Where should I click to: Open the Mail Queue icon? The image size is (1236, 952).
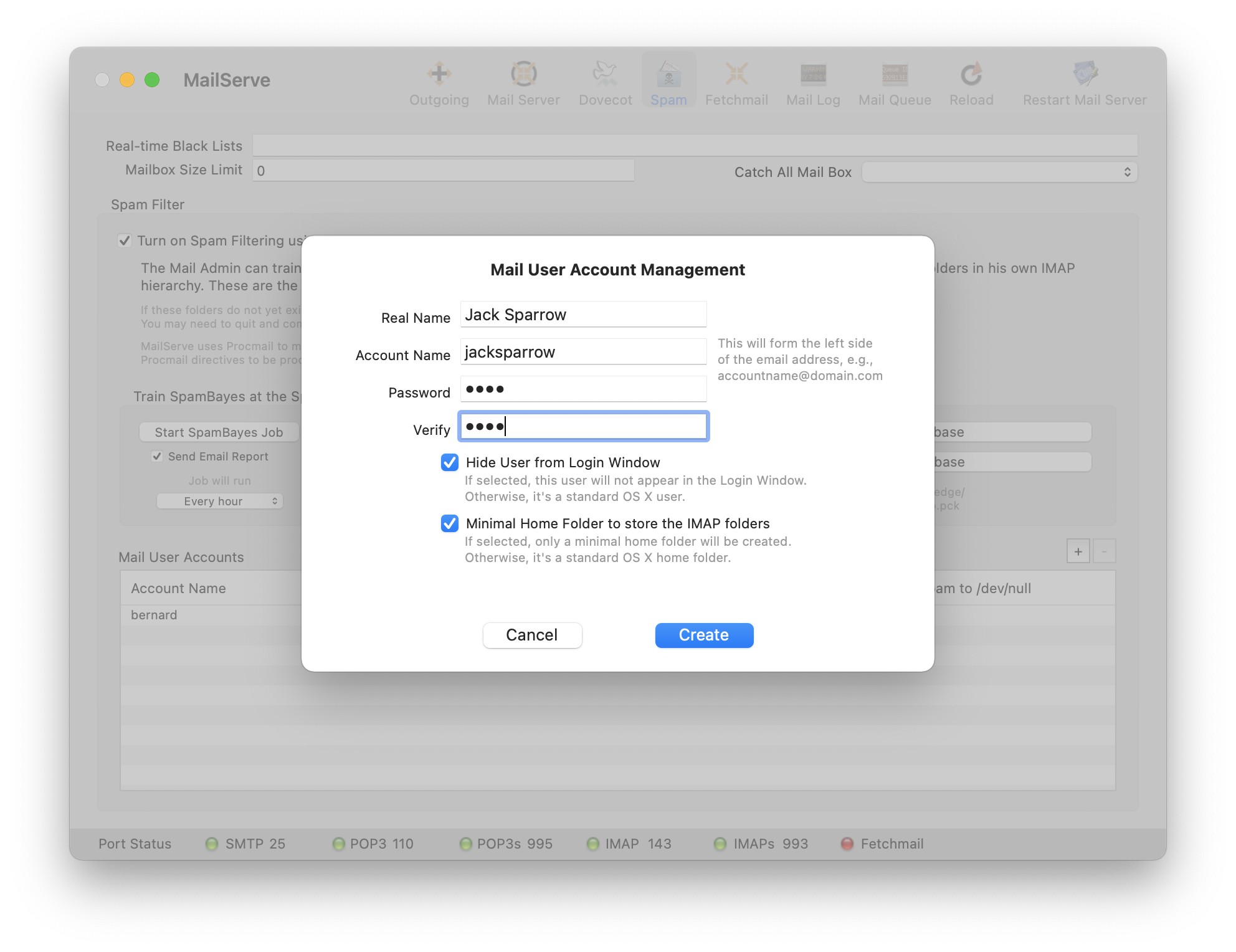coord(895,74)
